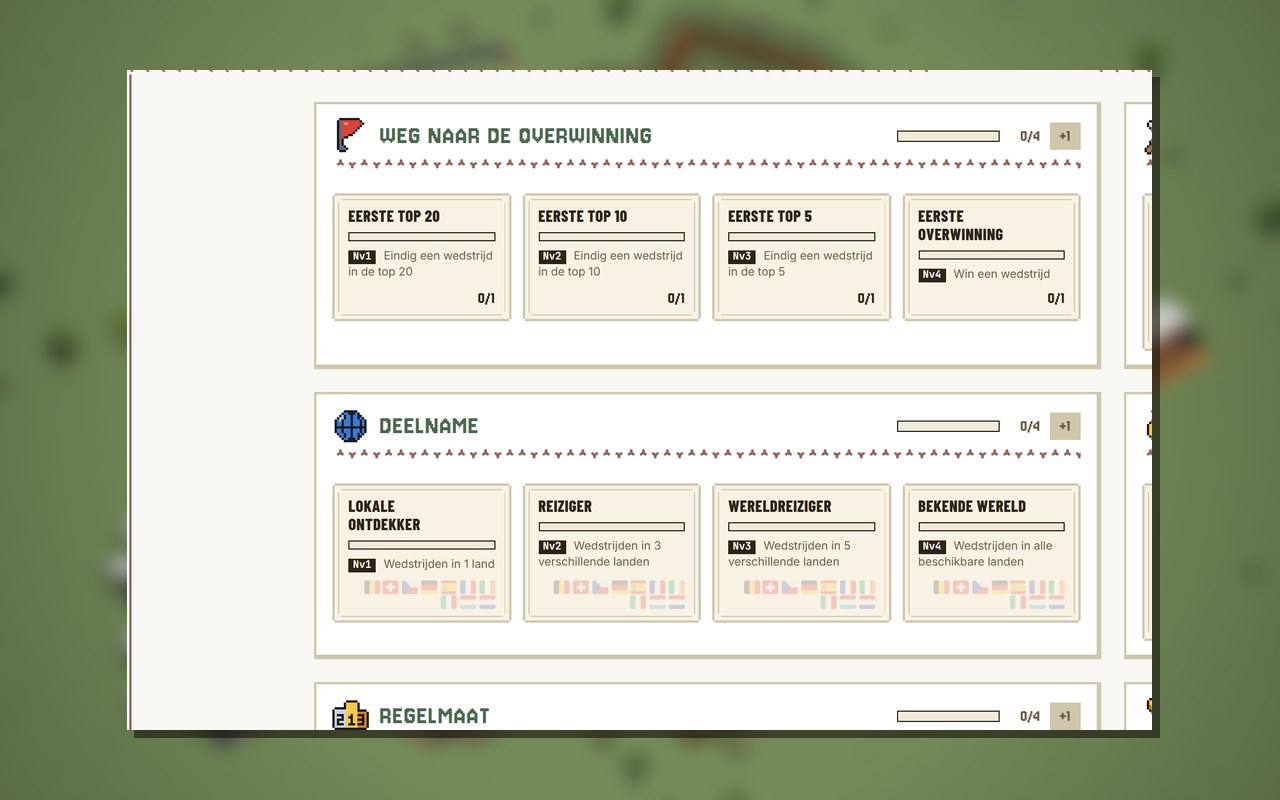Screen dimensions: 1280x800
Task: Click the progress bar inside Eerste Top 20 card
Action: tap(422, 237)
